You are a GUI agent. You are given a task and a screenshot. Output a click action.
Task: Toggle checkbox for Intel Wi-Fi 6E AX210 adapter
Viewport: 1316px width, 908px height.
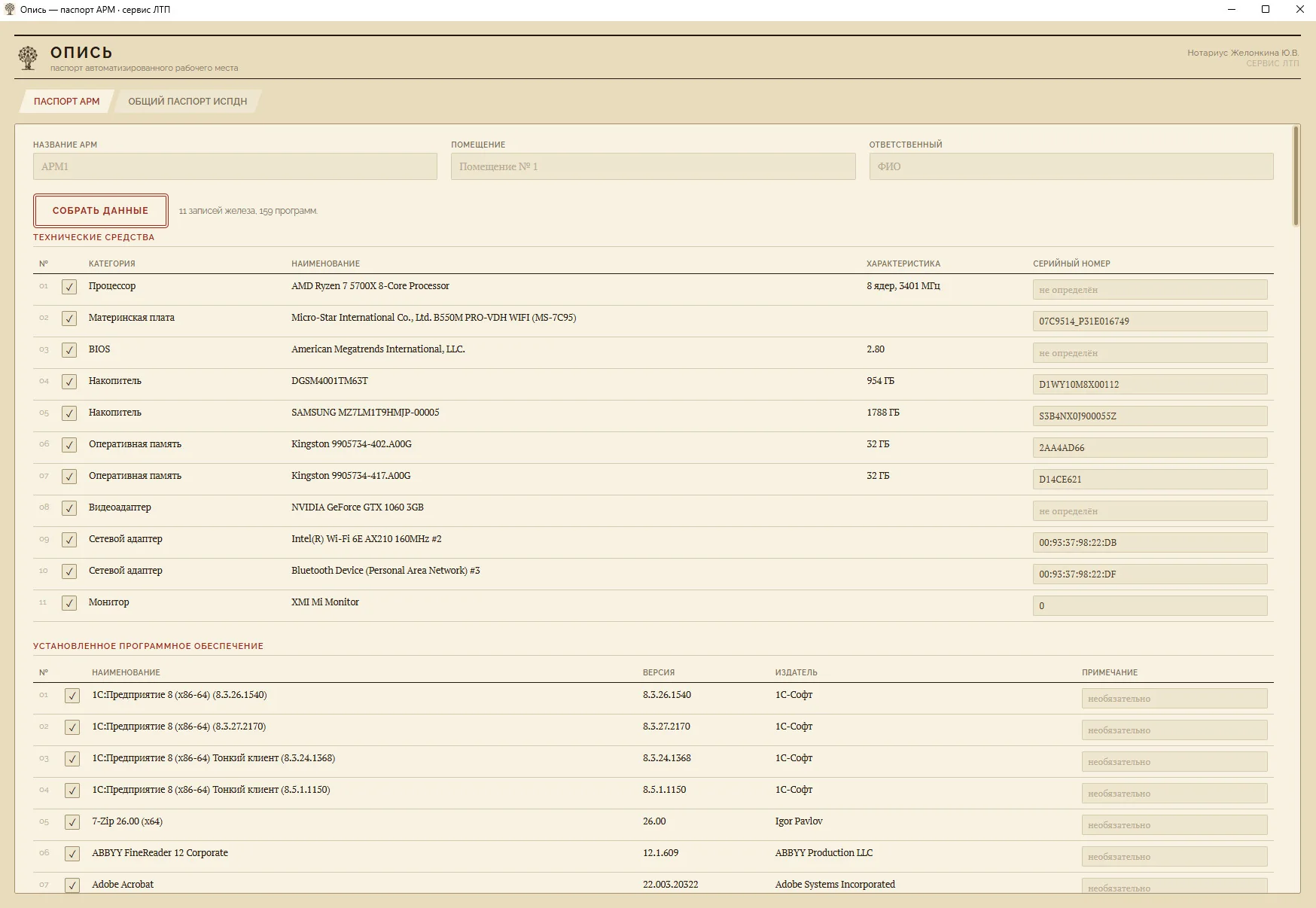pyautogui.click(x=69, y=540)
